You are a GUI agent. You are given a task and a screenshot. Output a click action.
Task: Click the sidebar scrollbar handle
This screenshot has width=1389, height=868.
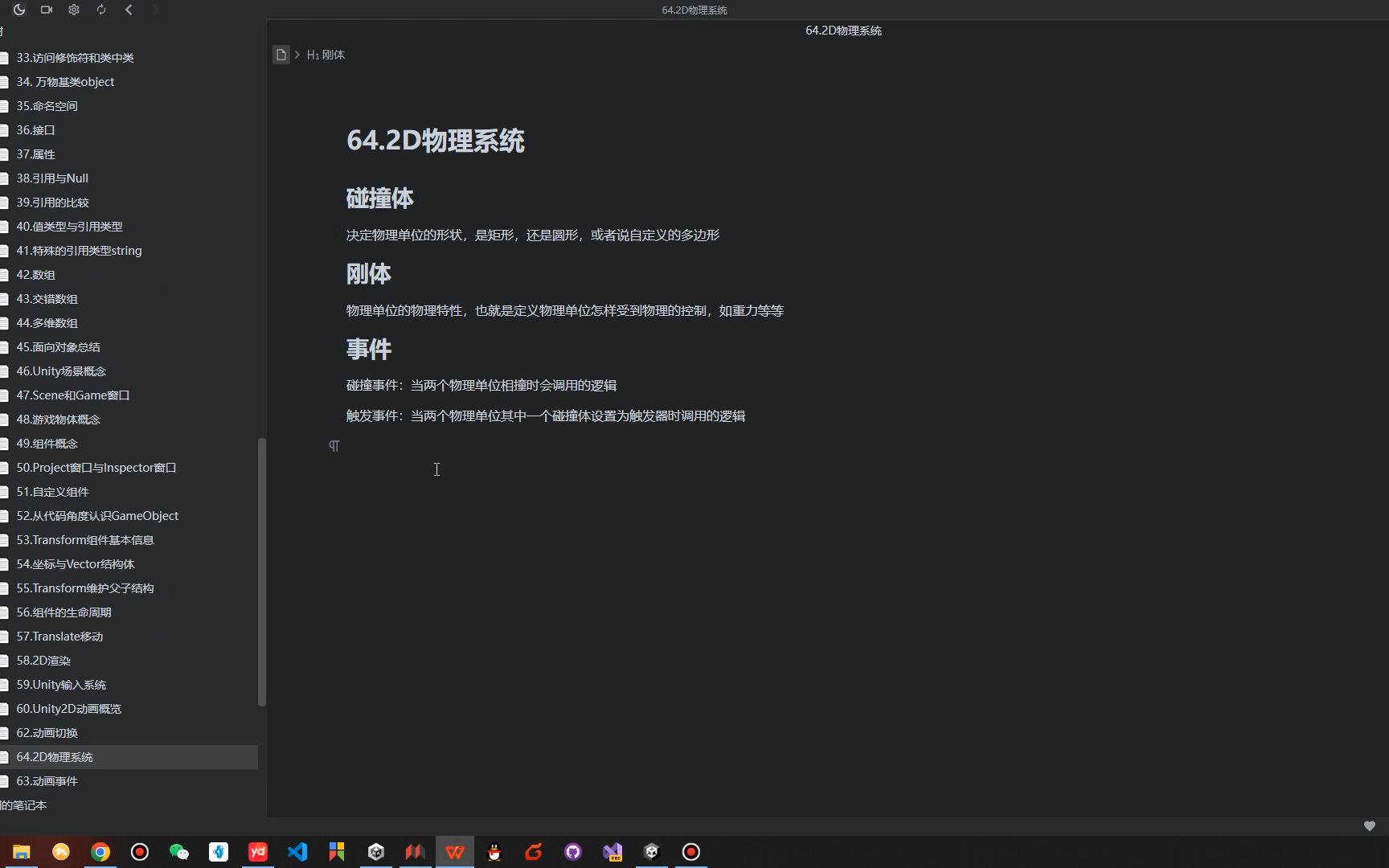point(260,571)
